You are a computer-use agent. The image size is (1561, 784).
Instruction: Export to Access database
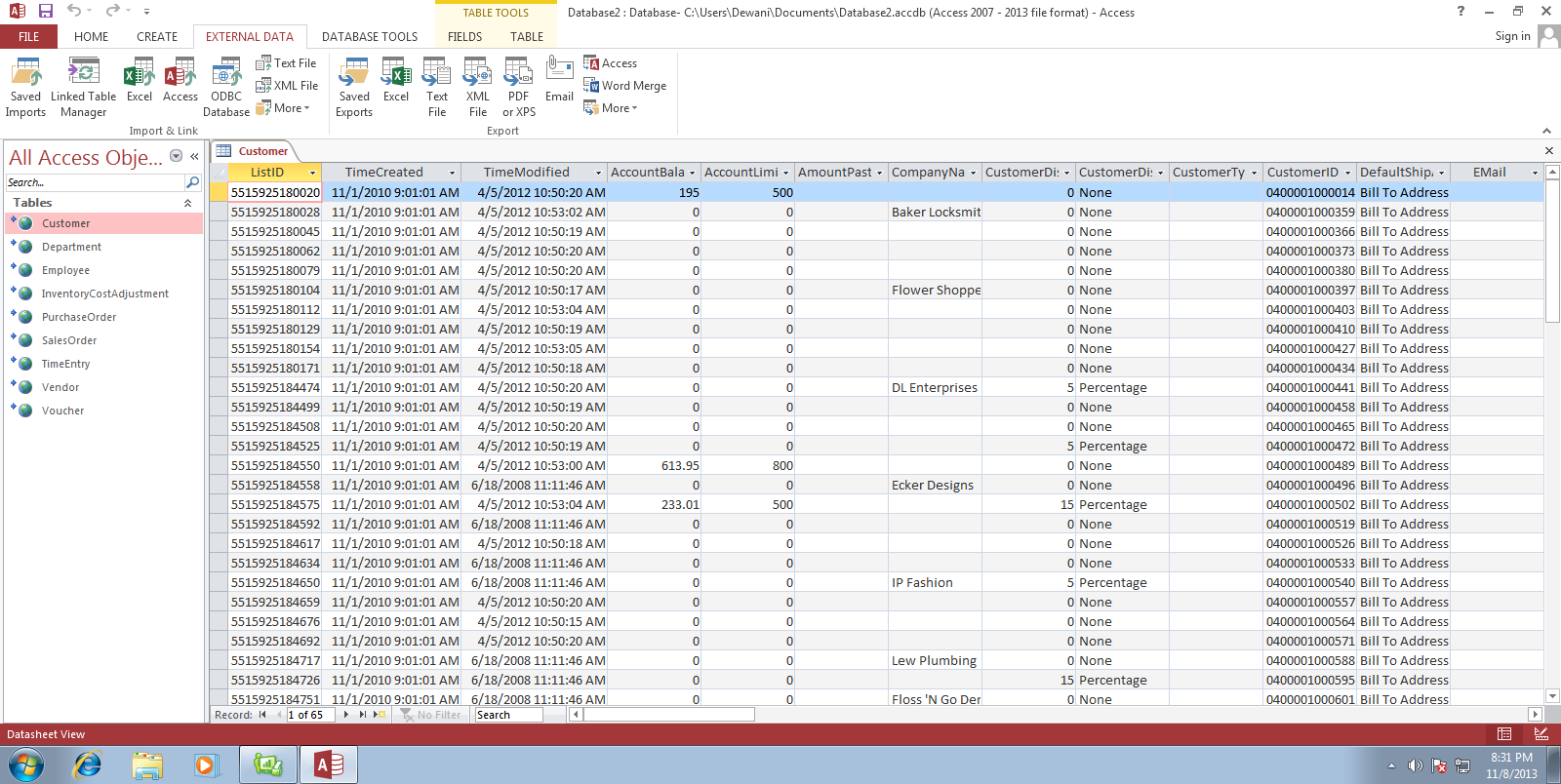pyautogui.click(x=610, y=63)
